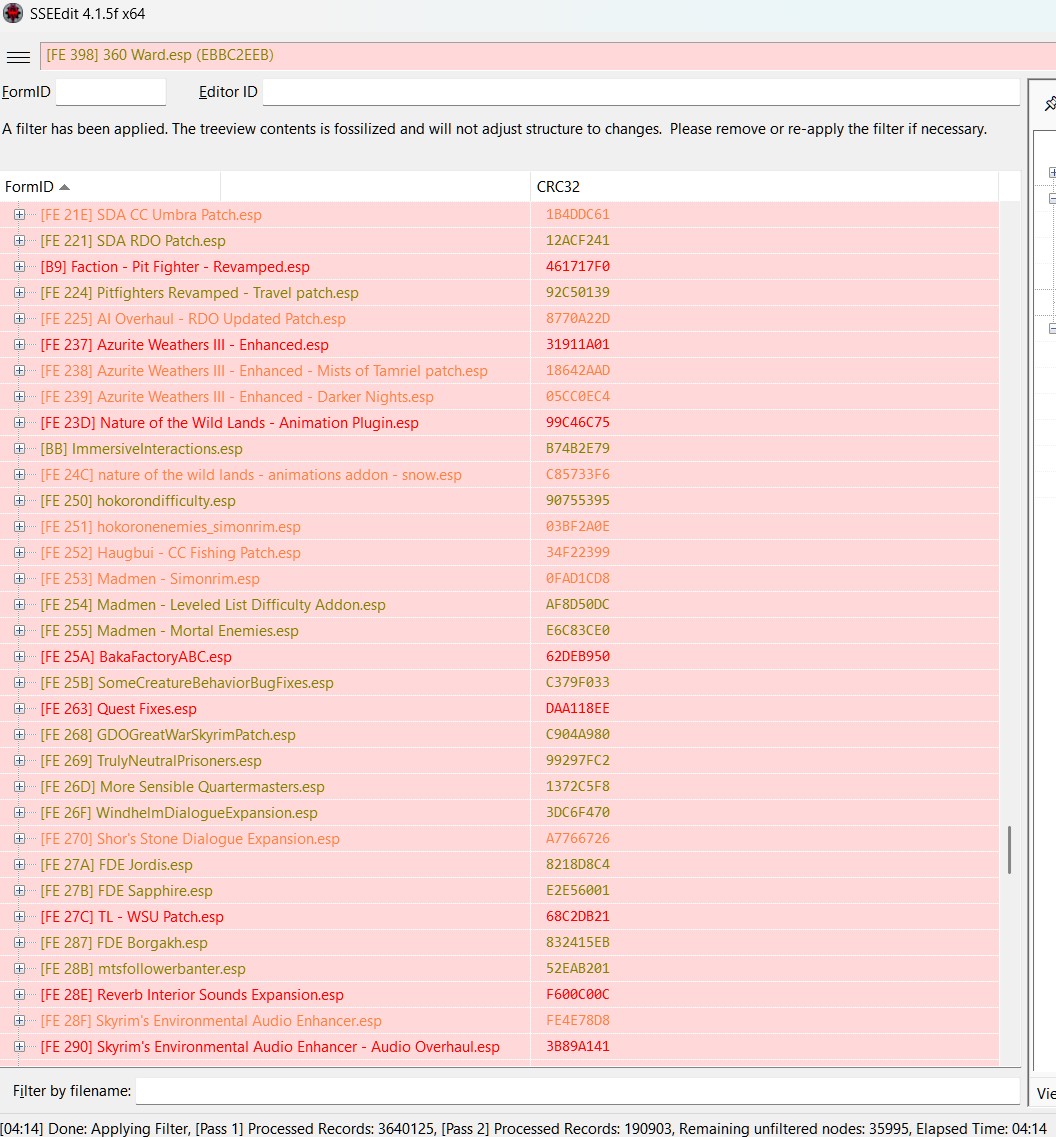Select the FDE Borgakh.esp row
The image size is (1056, 1137).
[499, 943]
